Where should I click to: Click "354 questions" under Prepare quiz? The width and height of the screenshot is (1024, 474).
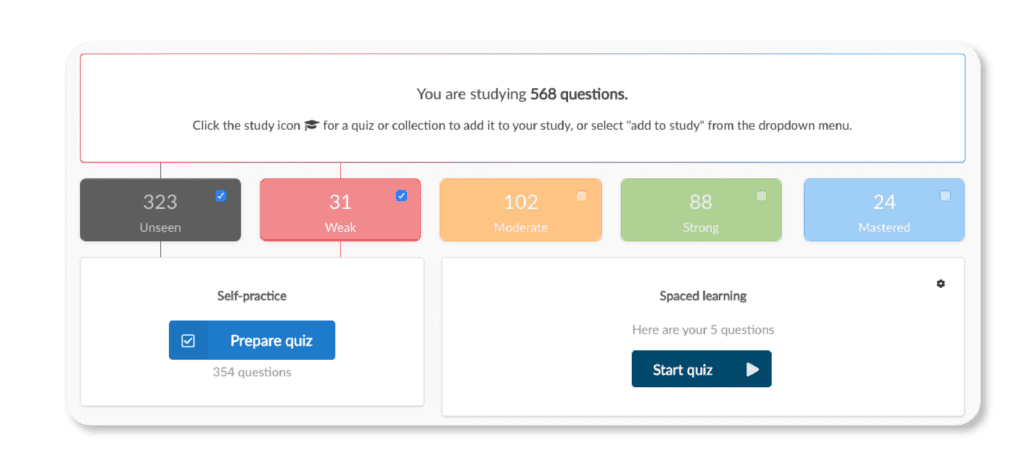pos(252,372)
